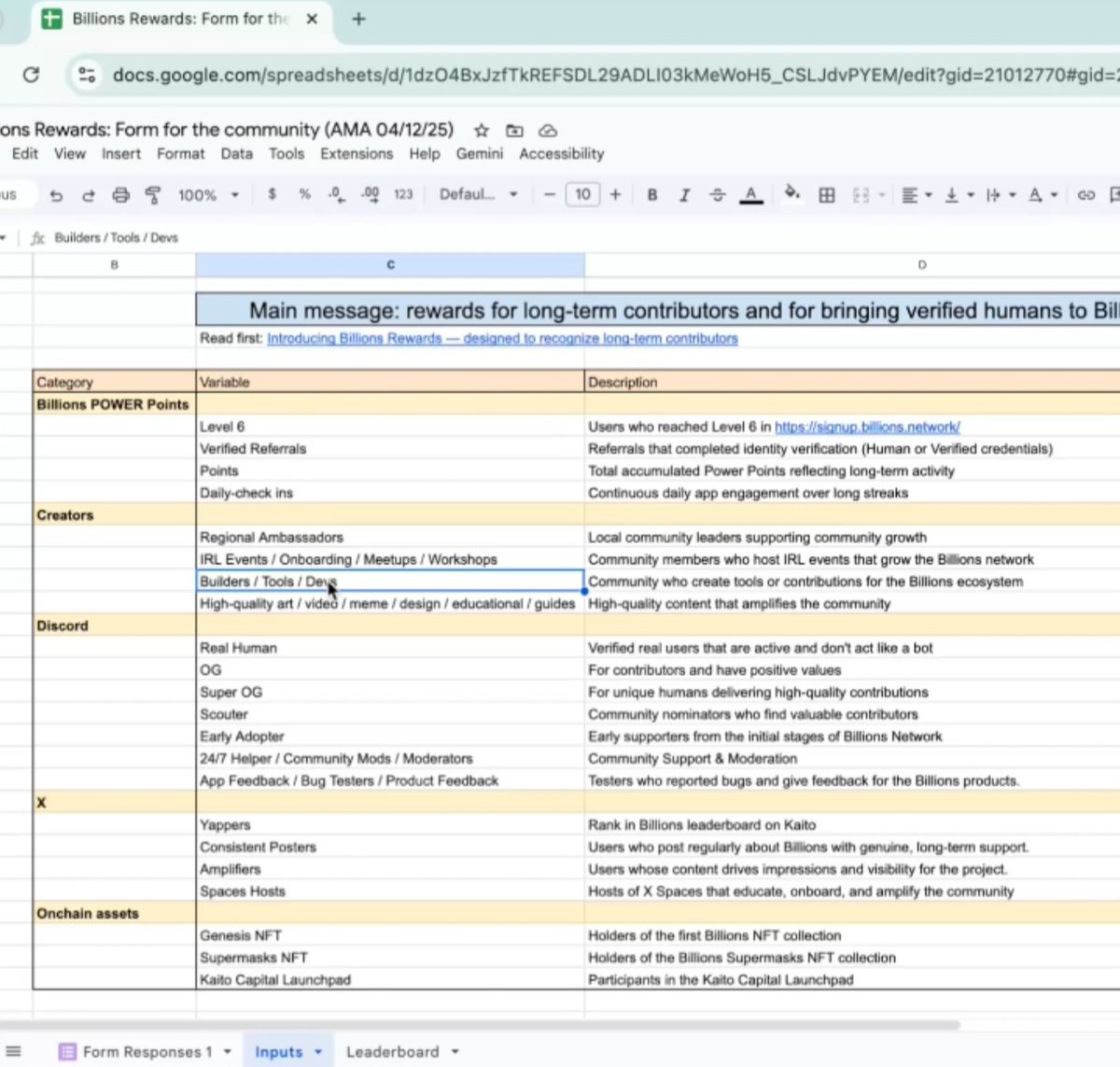The height and width of the screenshot is (1067, 1120).
Task: Open the fill color bucket
Action: click(791, 194)
